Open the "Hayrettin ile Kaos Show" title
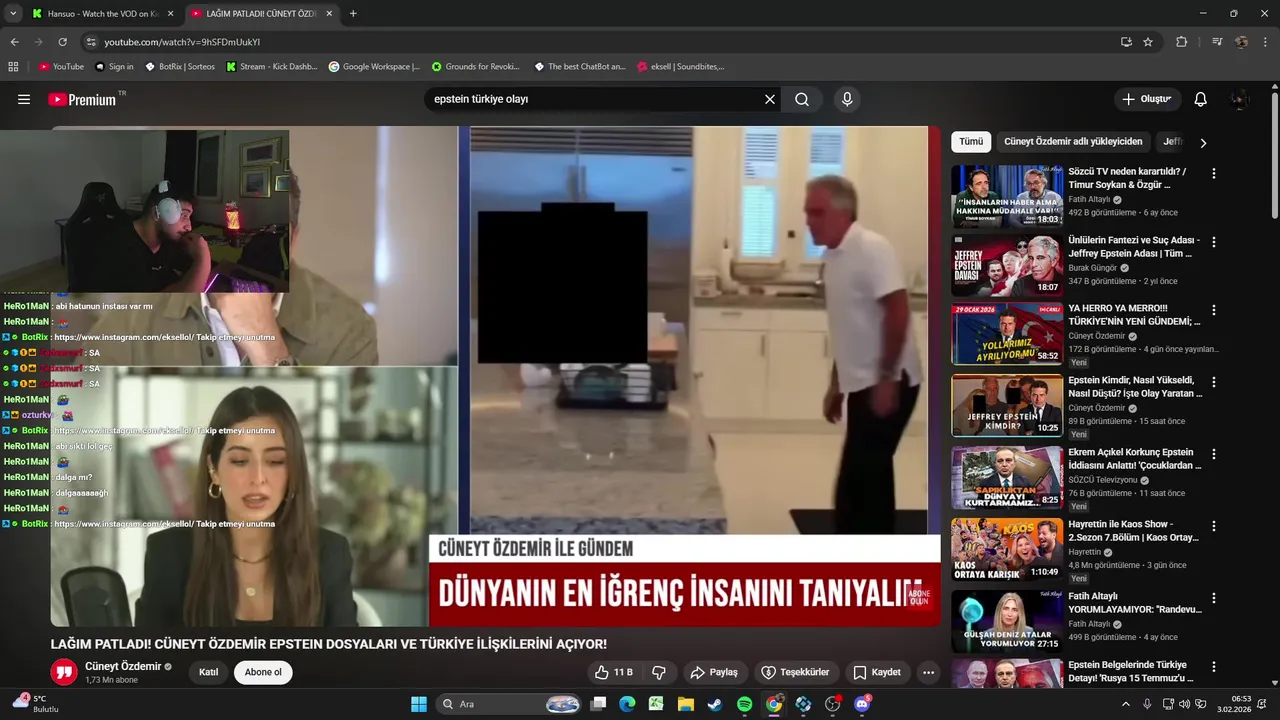Viewport: 1280px width, 720px height. click(x=1133, y=531)
